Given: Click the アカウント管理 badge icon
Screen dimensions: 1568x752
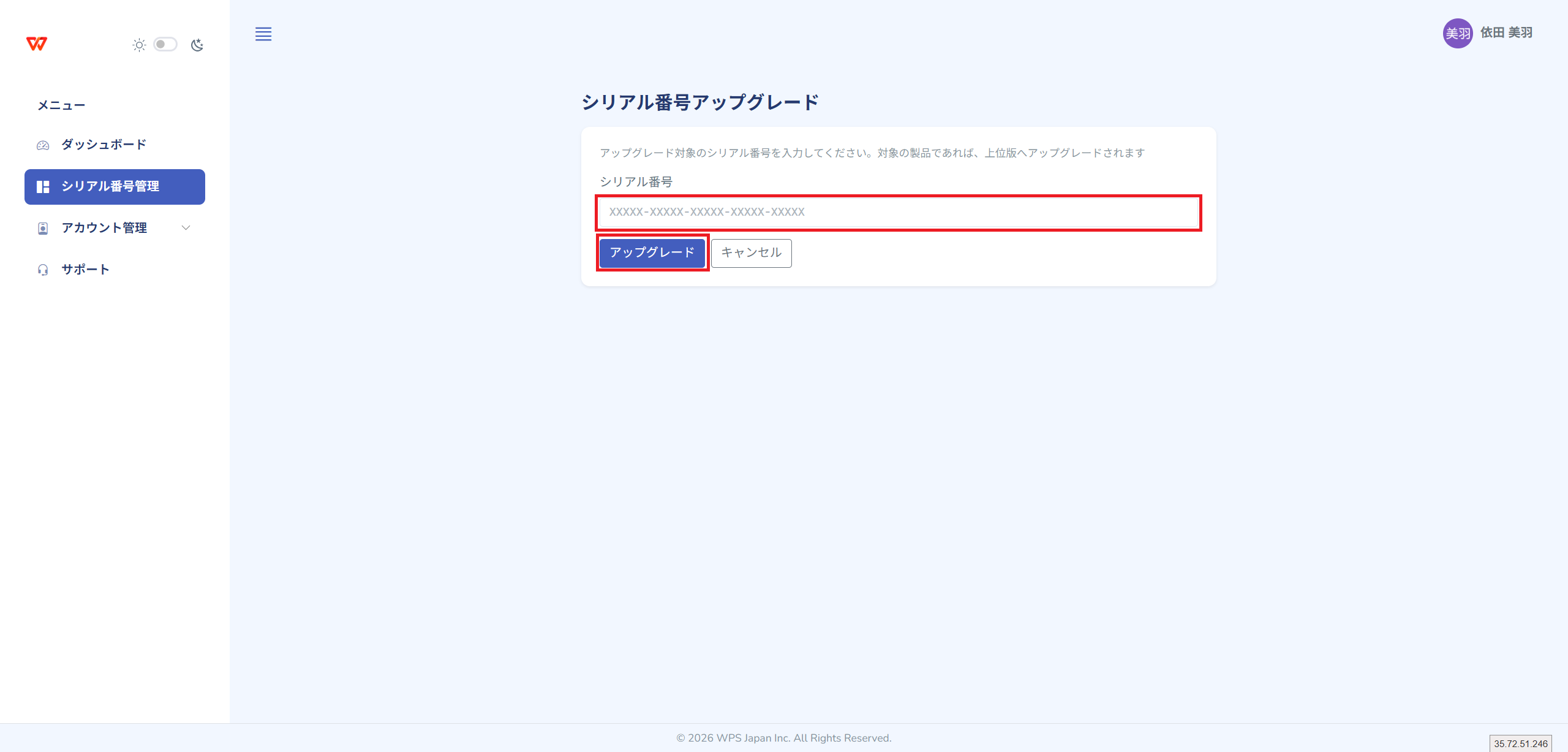Looking at the screenshot, I should point(43,229).
